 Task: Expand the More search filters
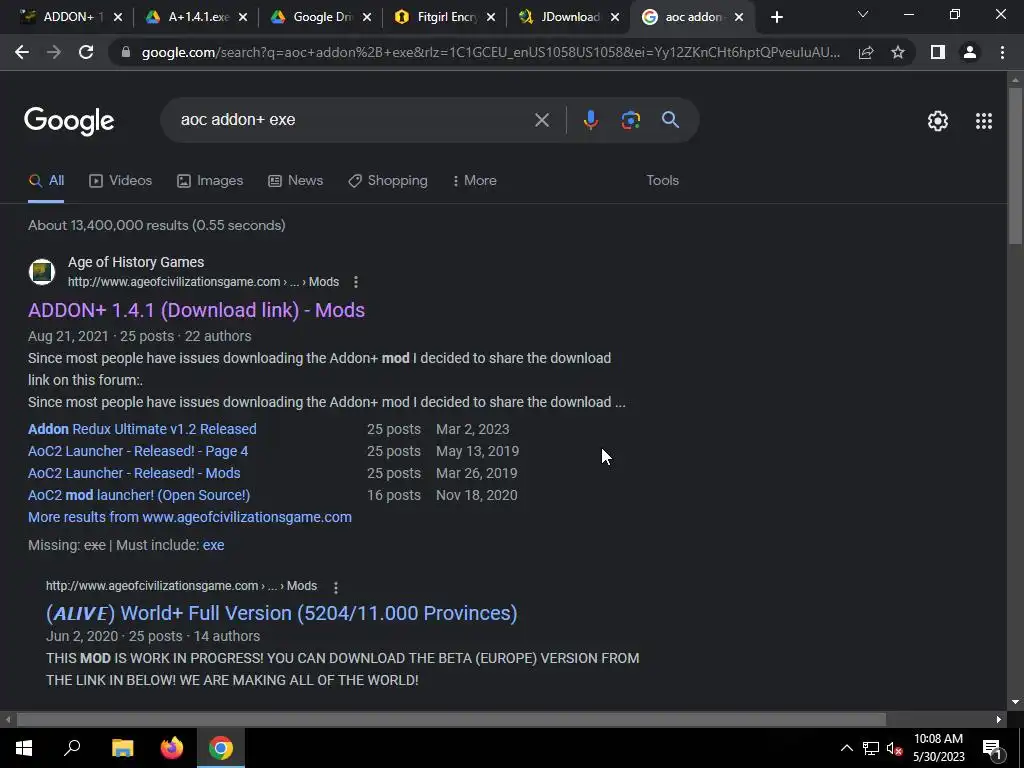pyautogui.click(x=475, y=181)
